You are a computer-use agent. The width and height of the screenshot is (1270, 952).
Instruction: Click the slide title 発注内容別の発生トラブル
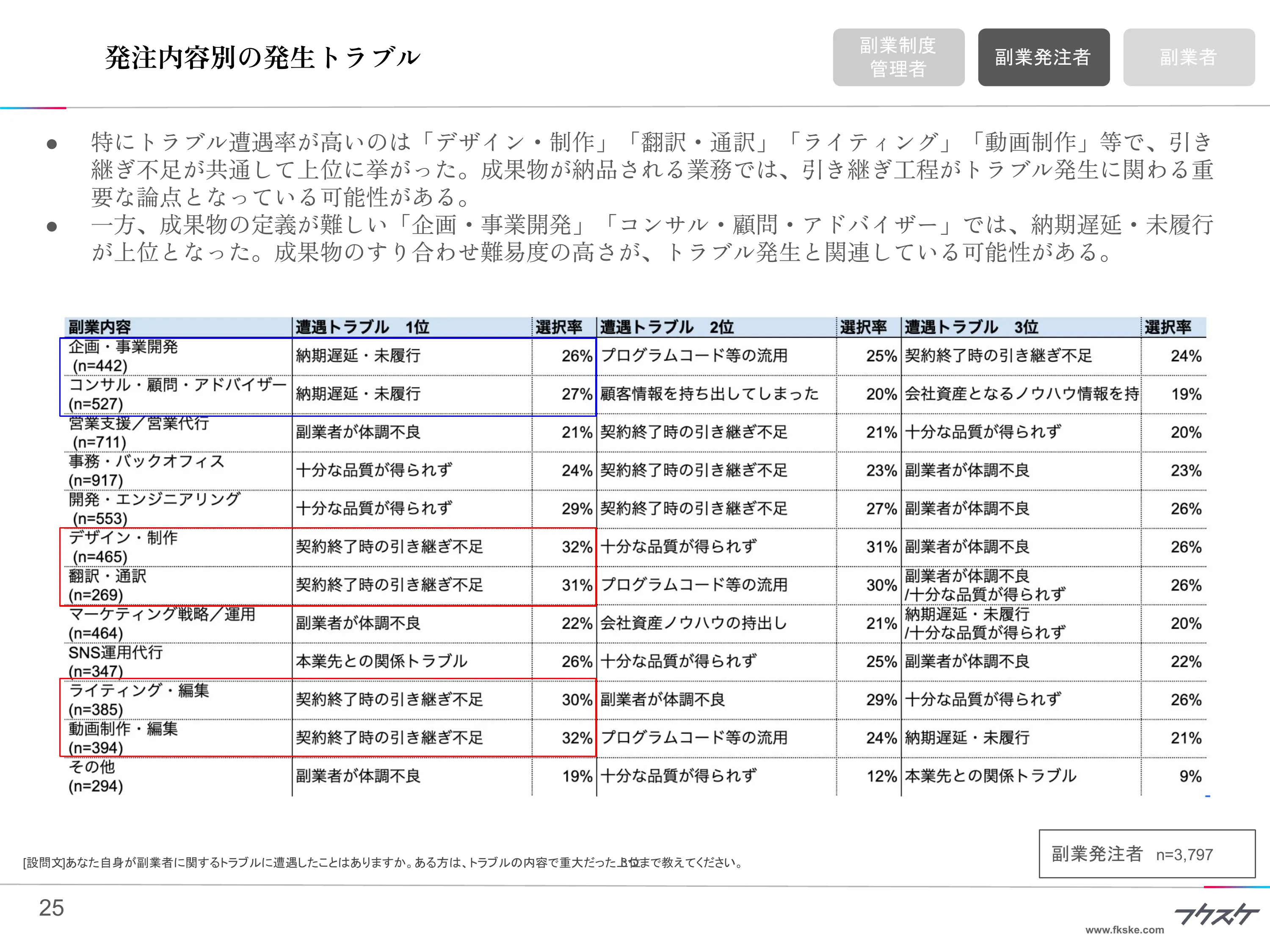coord(263,58)
